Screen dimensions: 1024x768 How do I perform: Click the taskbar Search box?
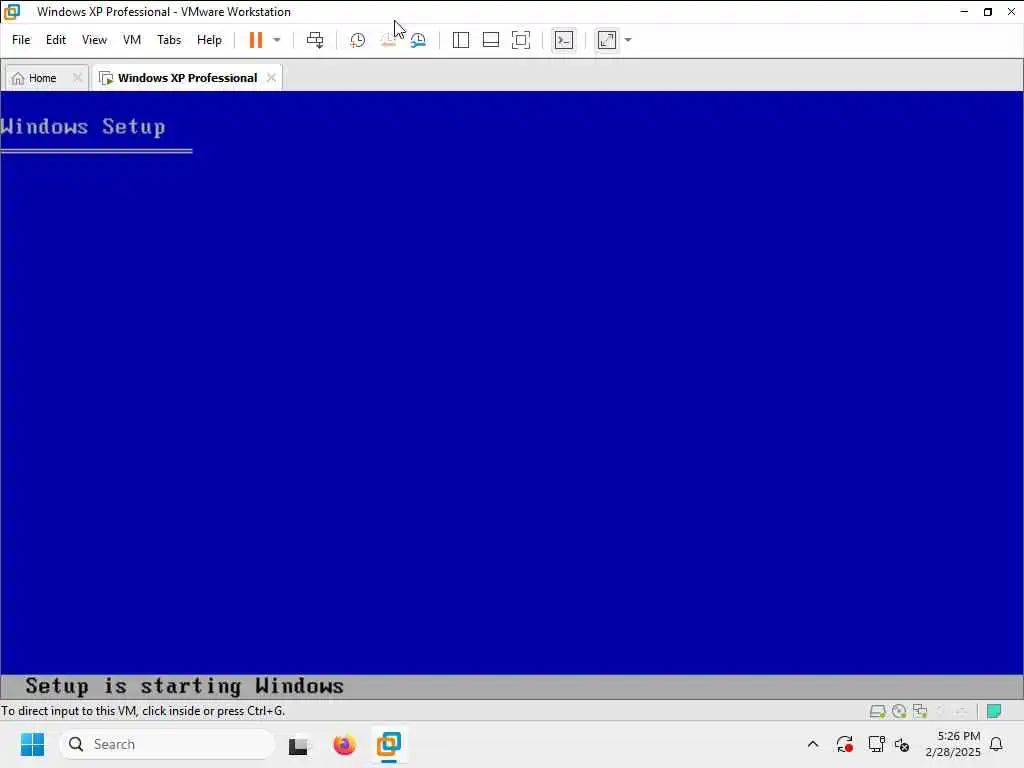click(167, 744)
